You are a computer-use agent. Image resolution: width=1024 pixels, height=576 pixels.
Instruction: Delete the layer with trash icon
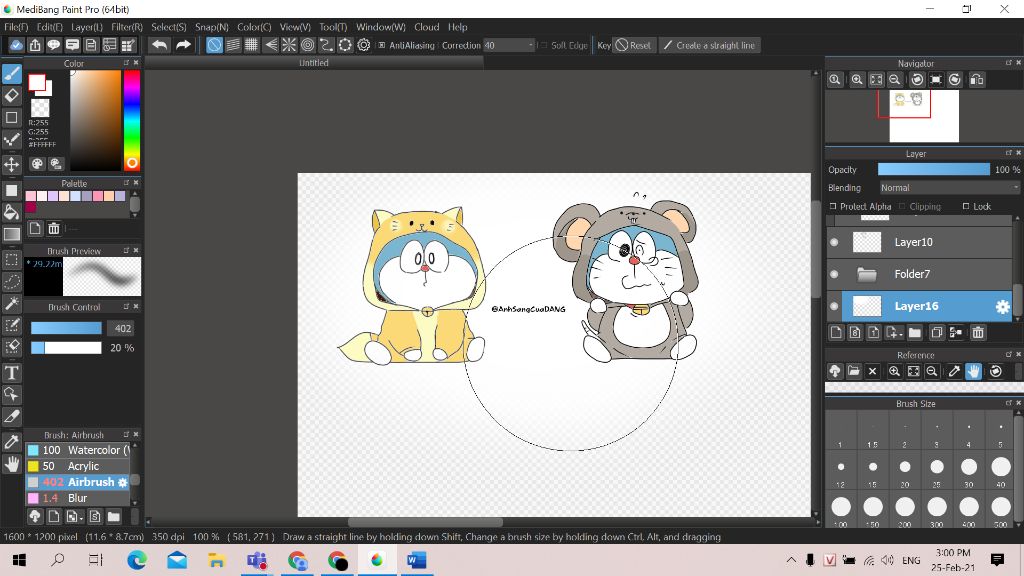coord(978,333)
